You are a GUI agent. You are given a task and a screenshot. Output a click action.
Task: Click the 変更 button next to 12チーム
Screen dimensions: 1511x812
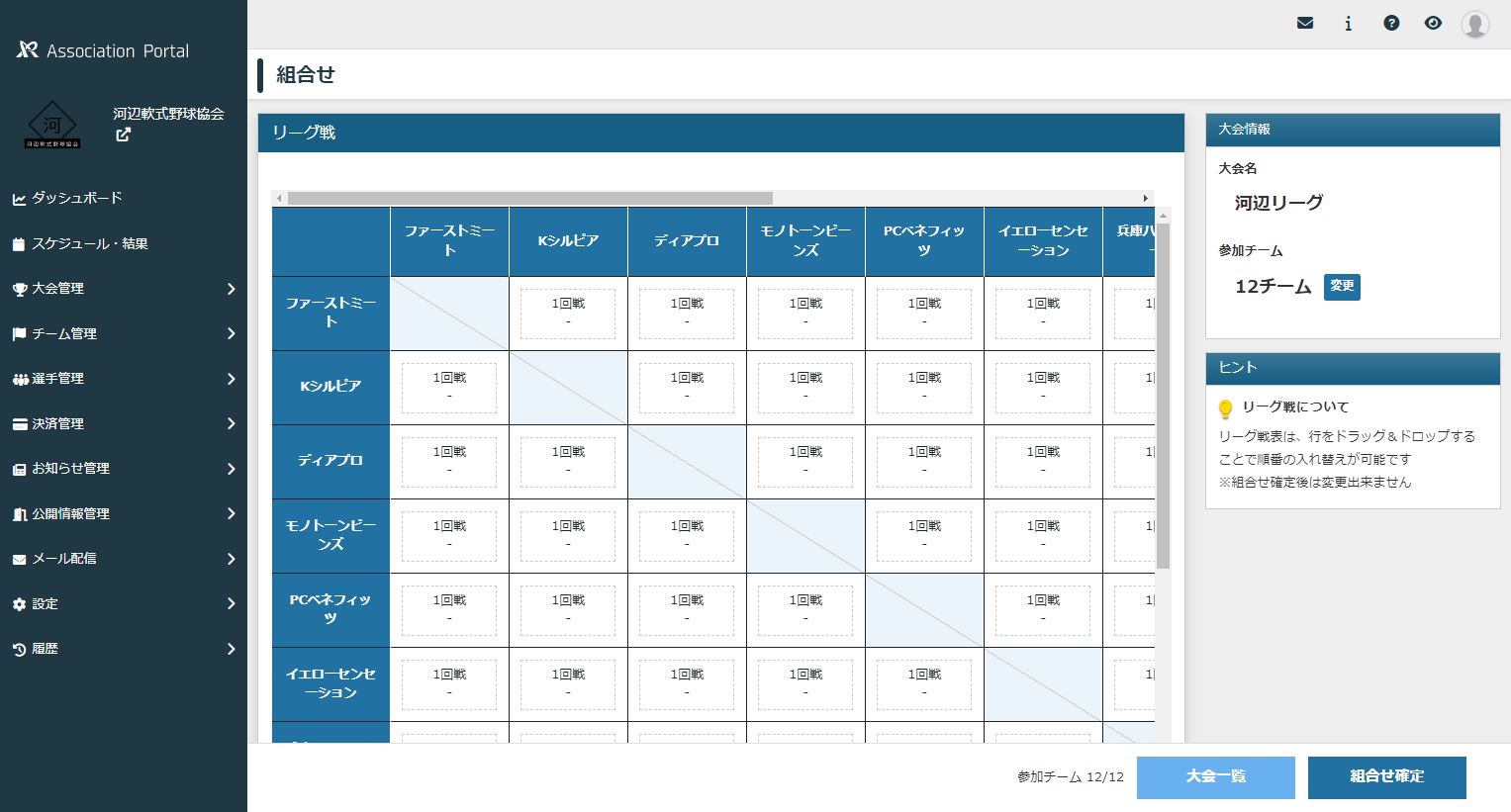pyautogui.click(x=1342, y=286)
